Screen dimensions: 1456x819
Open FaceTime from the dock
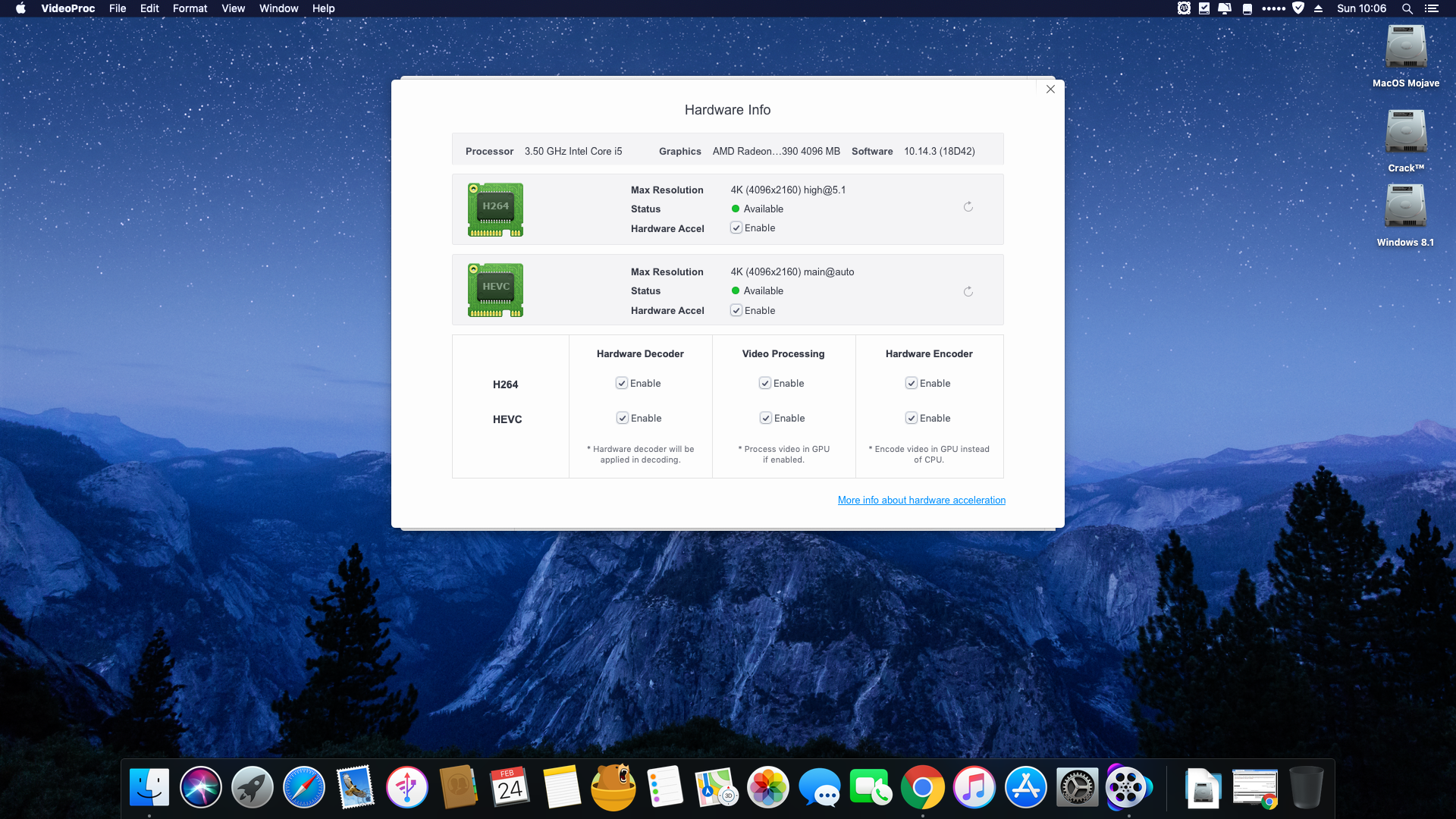(871, 788)
